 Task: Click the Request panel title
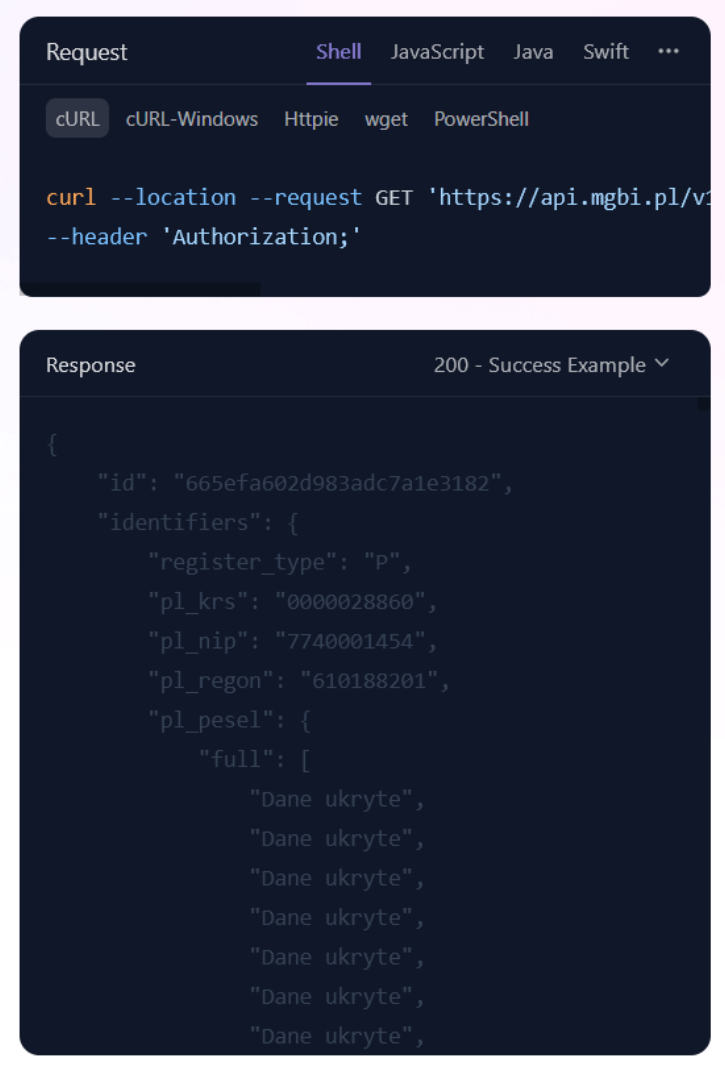86,52
